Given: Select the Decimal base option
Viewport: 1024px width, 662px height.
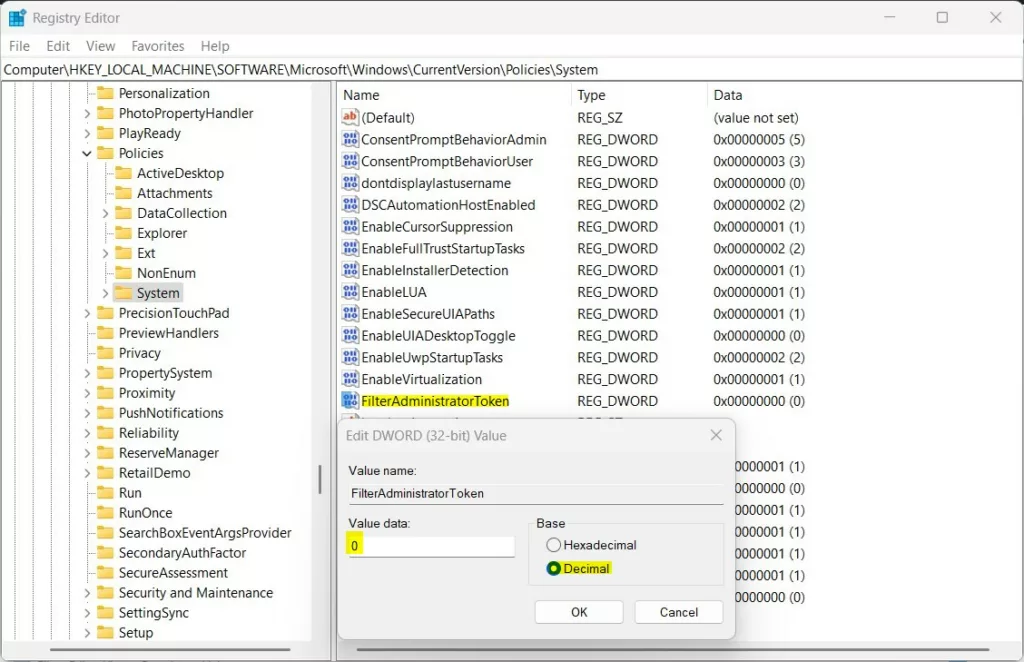Looking at the screenshot, I should click(x=554, y=569).
